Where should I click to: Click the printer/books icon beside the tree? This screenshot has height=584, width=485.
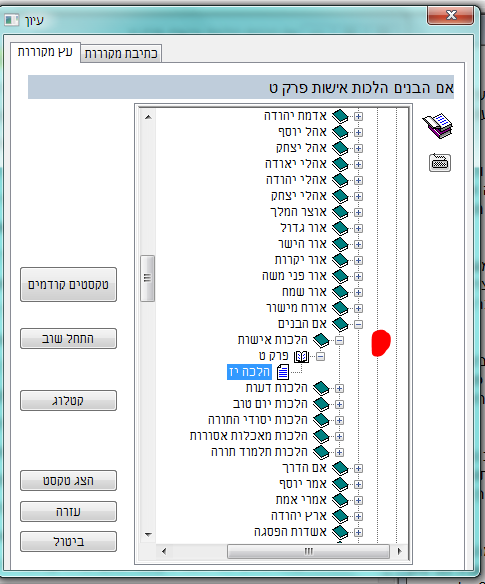click(x=437, y=126)
